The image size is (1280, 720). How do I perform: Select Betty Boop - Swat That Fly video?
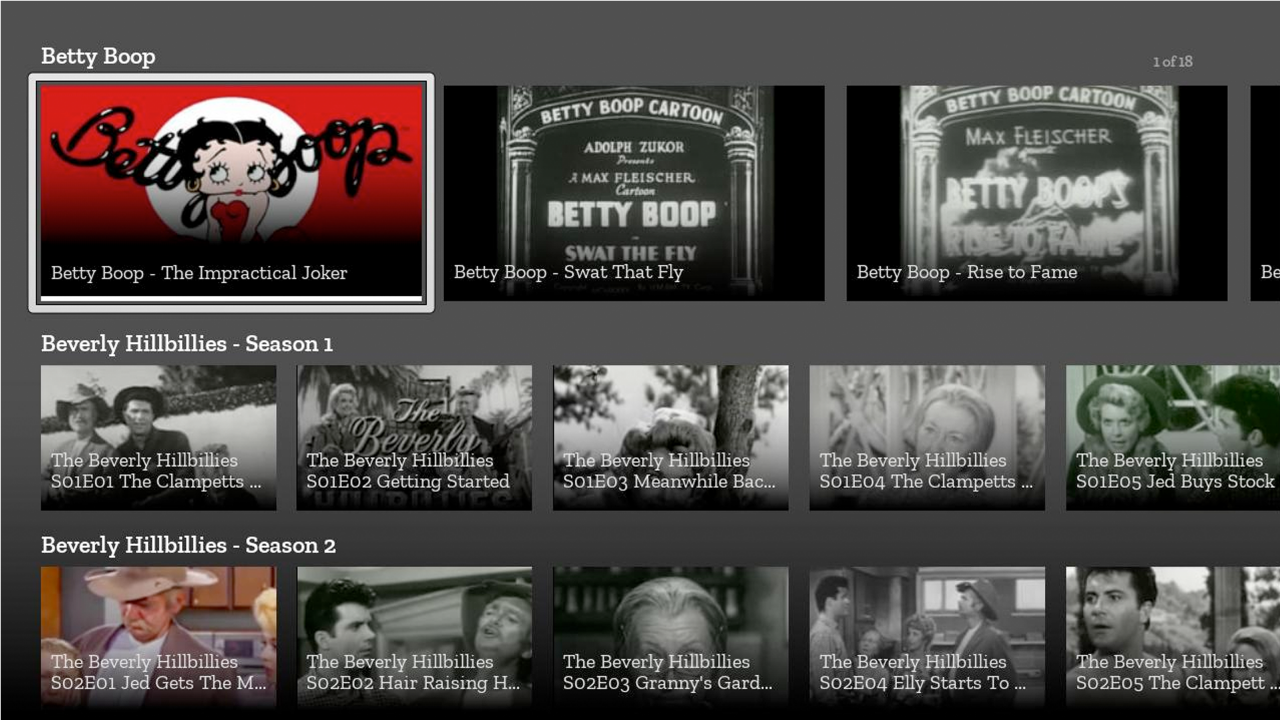tap(634, 193)
